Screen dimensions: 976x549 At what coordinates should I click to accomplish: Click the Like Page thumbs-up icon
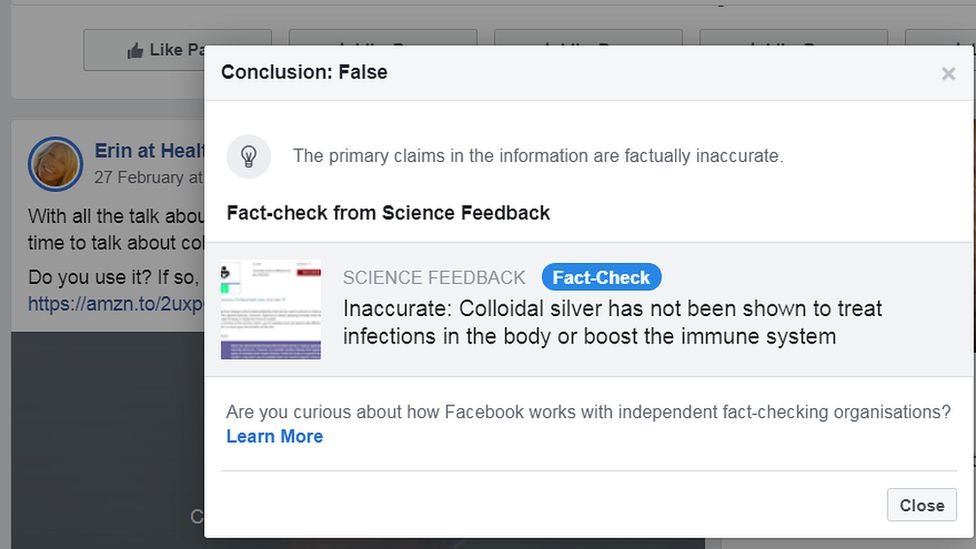(x=136, y=51)
